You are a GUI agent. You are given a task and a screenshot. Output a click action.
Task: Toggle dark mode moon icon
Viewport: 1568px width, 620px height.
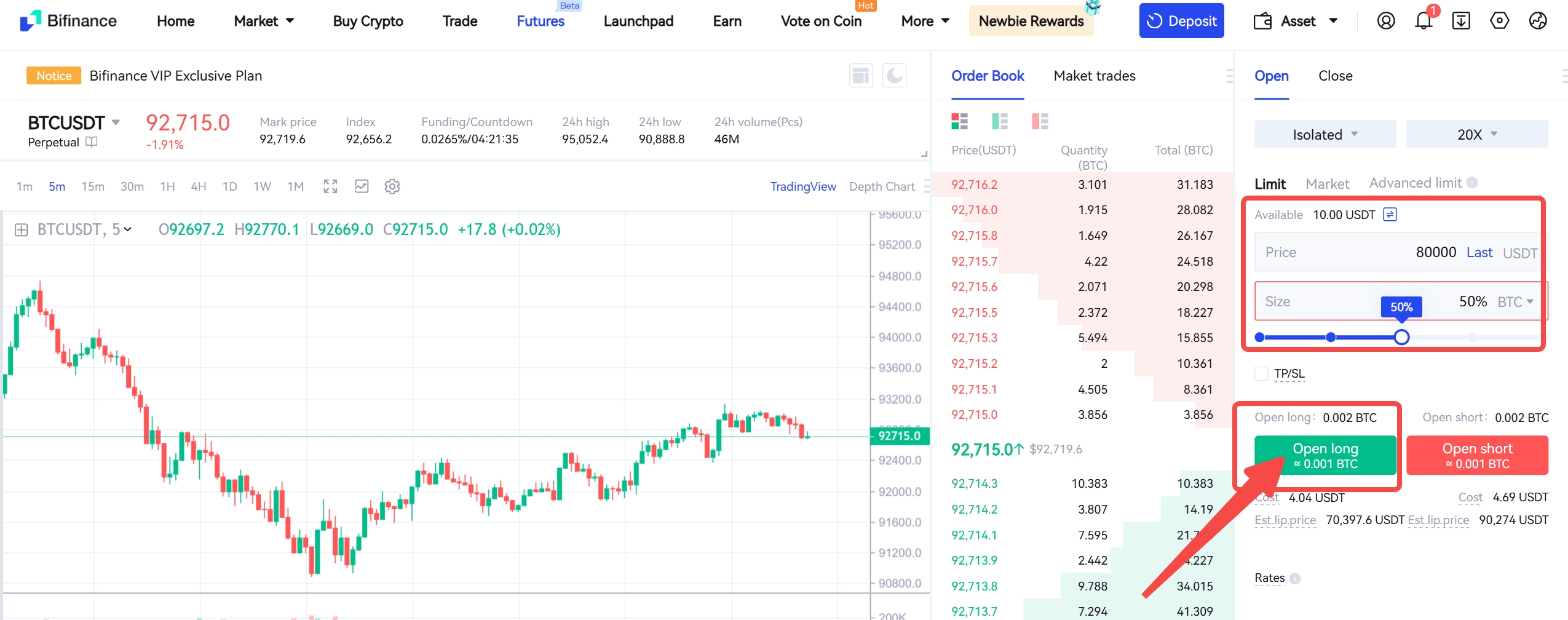[894, 76]
